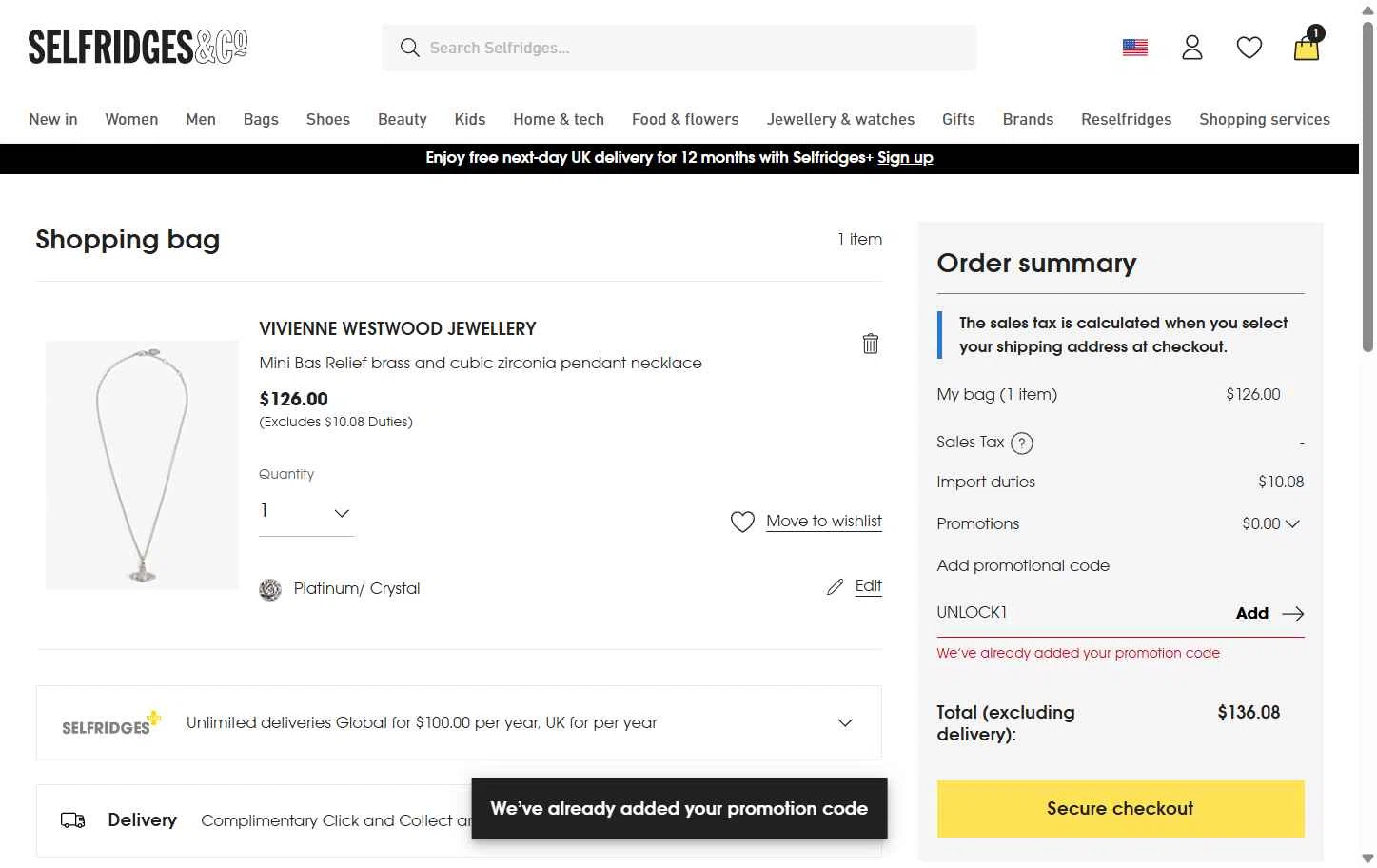Image resolution: width=1377 pixels, height=868 pixels.
Task: Open the Food & flowers menu
Action: (685, 119)
